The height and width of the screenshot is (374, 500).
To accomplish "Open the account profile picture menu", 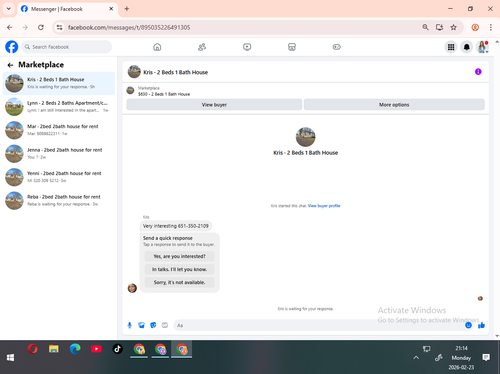I will click(482, 47).
